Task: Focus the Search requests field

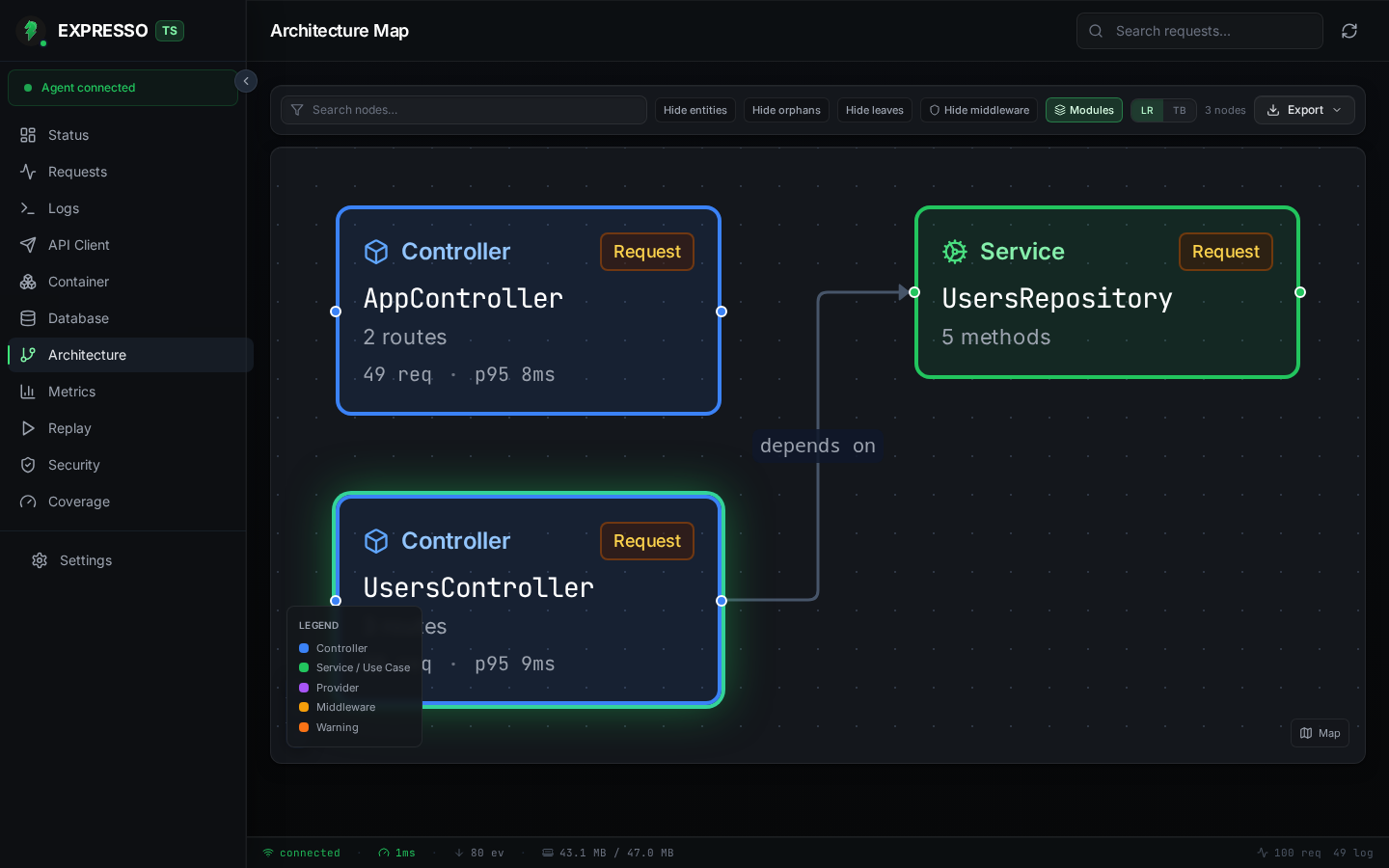Action: pos(1200,31)
